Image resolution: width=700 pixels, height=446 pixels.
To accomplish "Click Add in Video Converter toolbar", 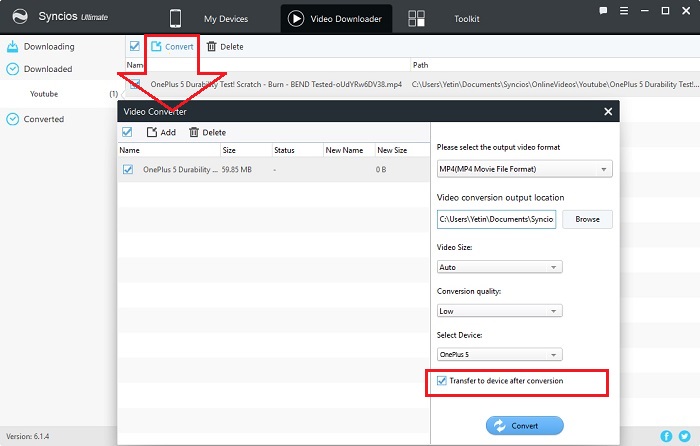I will (x=161, y=132).
